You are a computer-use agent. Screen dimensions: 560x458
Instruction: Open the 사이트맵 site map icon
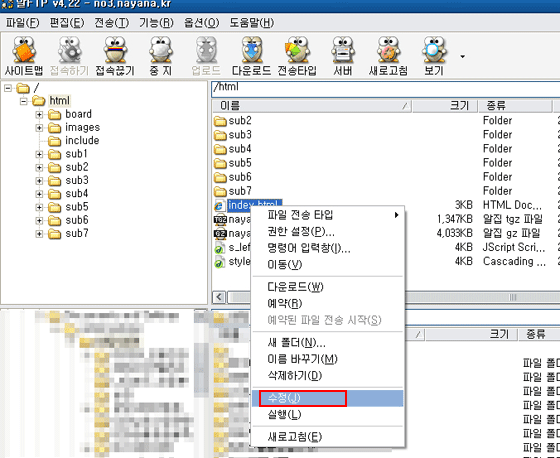pyautogui.click(x=24, y=56)
